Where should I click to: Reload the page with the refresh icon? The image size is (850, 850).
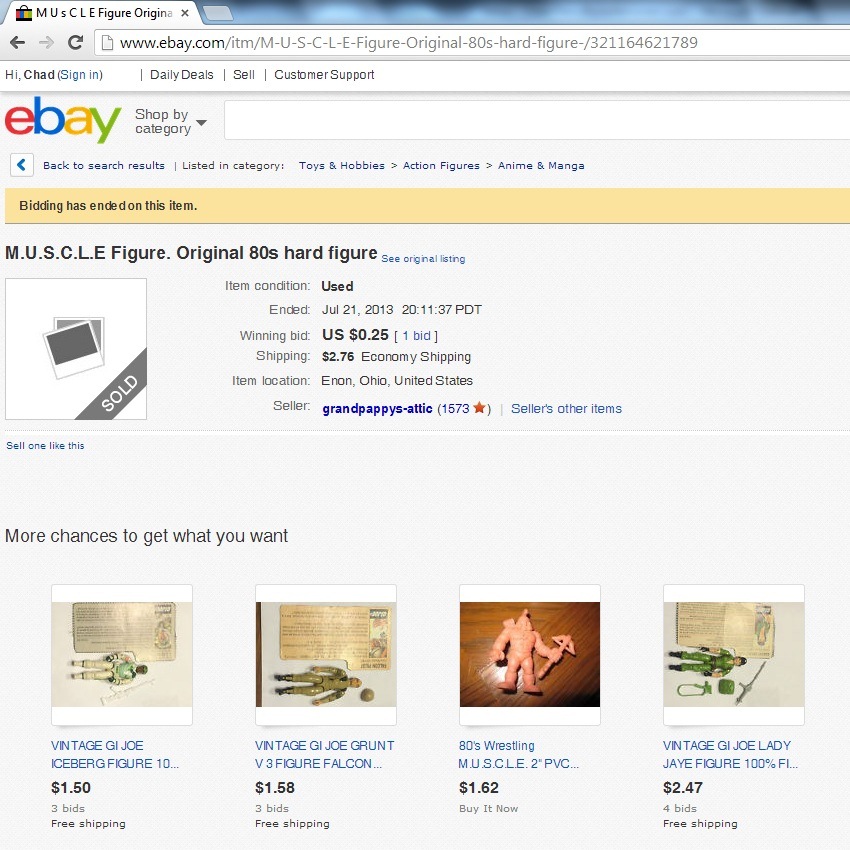[75, 42]
